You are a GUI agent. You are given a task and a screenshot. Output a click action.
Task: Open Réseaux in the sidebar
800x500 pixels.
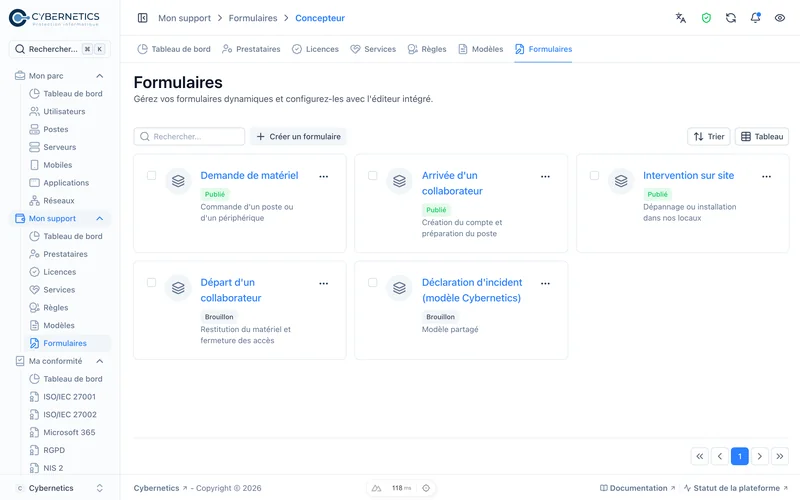60,201
